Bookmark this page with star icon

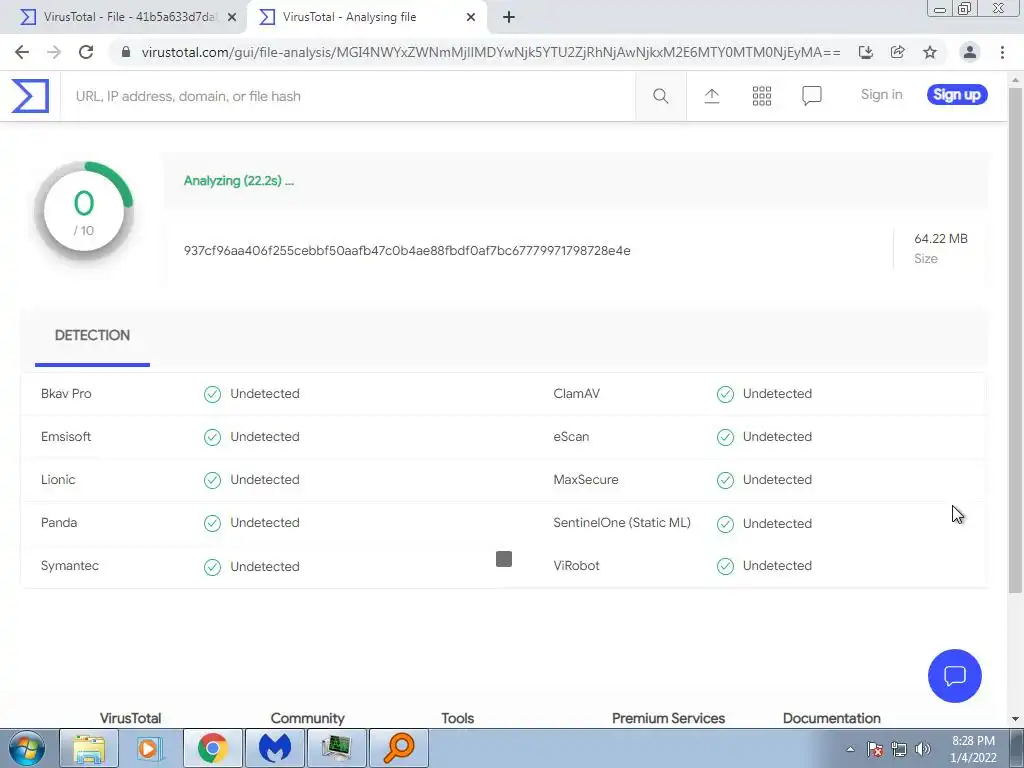[x=930, y=52]
